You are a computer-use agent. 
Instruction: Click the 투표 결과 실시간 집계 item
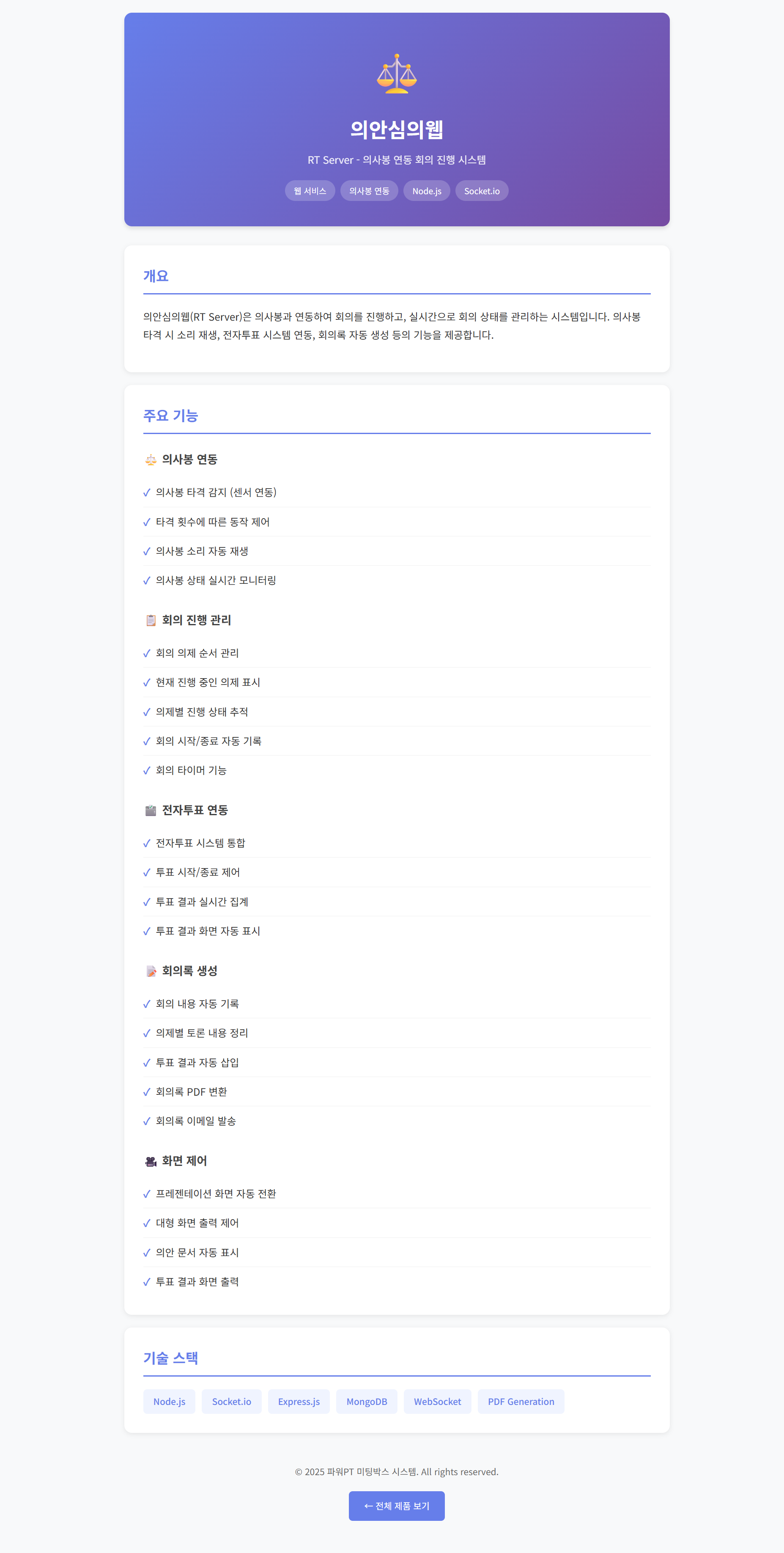[202, 902]
